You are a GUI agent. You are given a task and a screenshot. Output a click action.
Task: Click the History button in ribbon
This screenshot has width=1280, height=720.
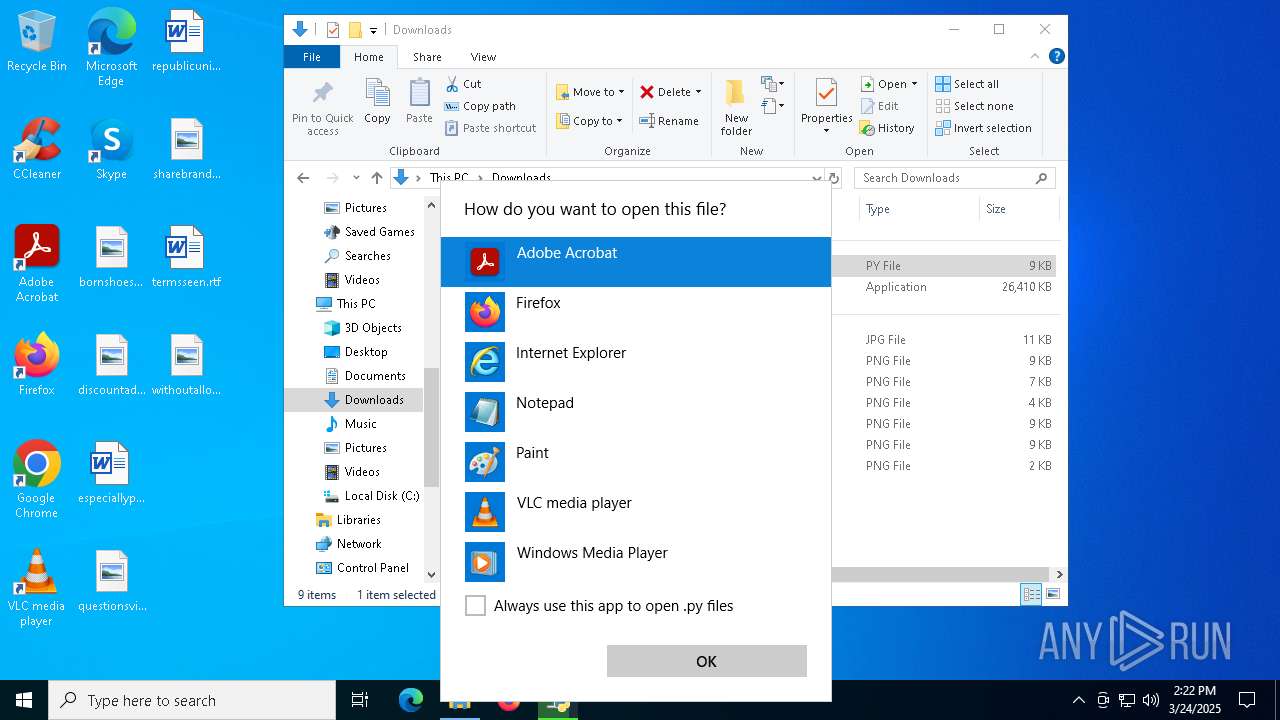[886, 128]
